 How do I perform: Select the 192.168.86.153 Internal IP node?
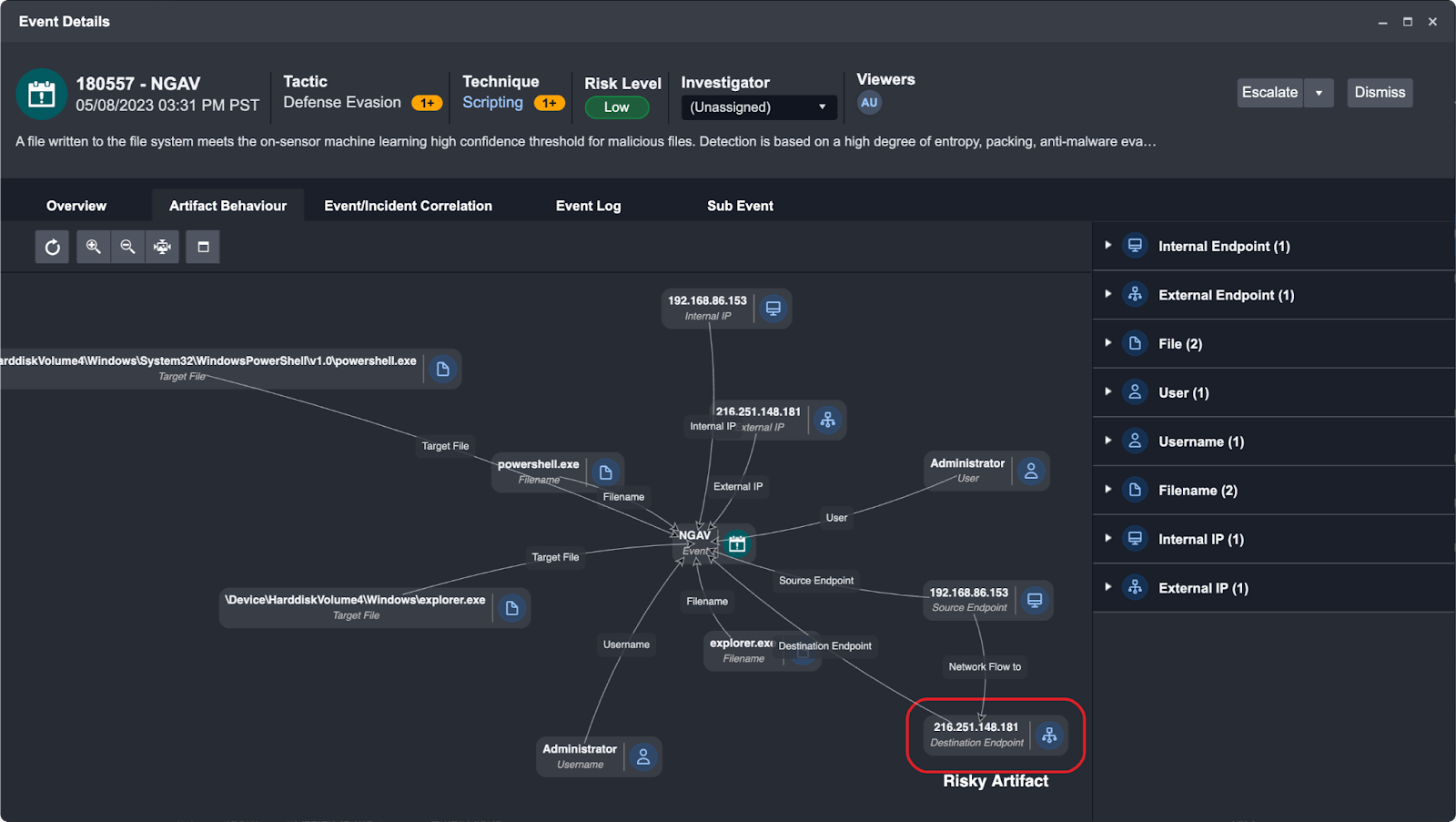click(708, 308)
